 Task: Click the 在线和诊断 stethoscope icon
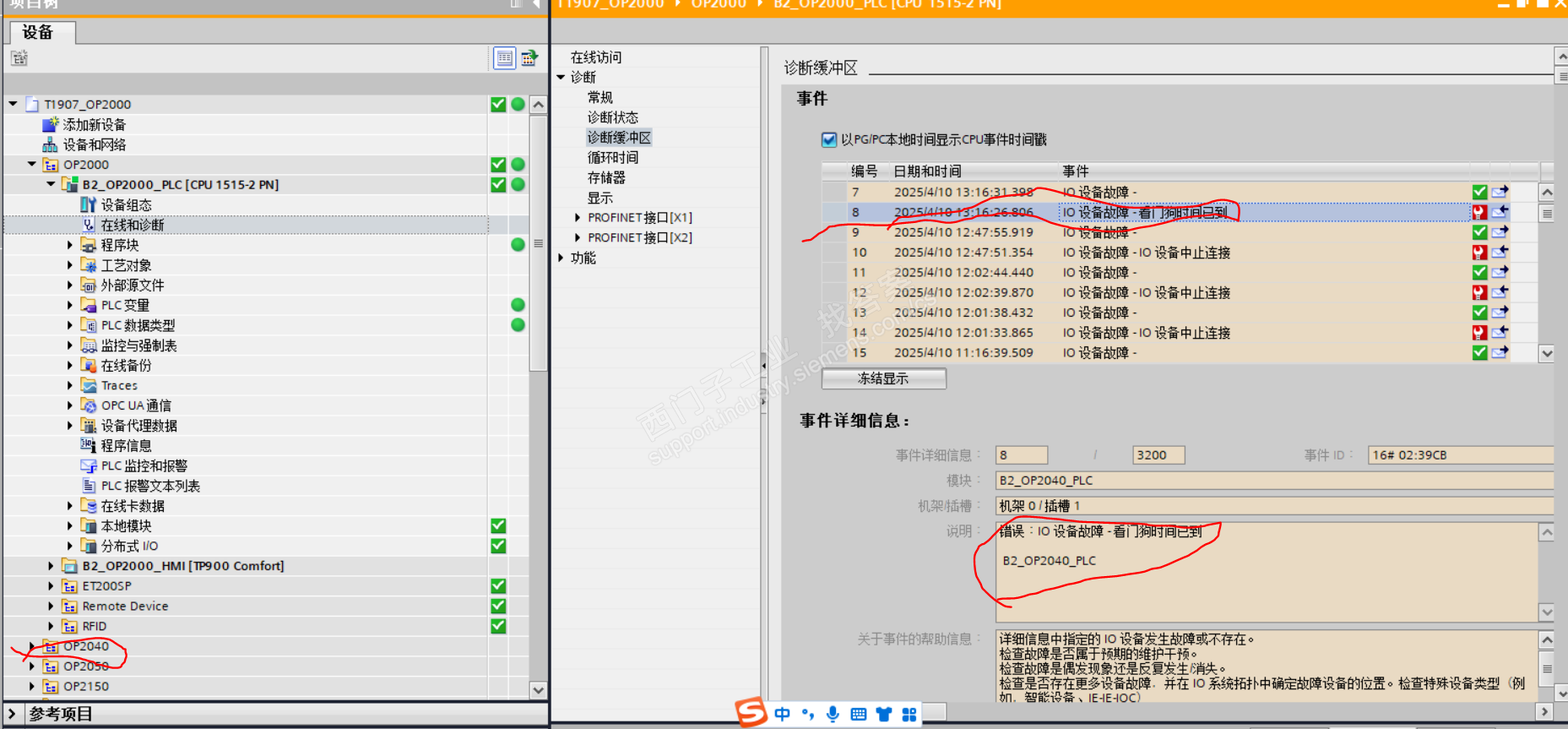pyautogui.click(x=89, y=225)
